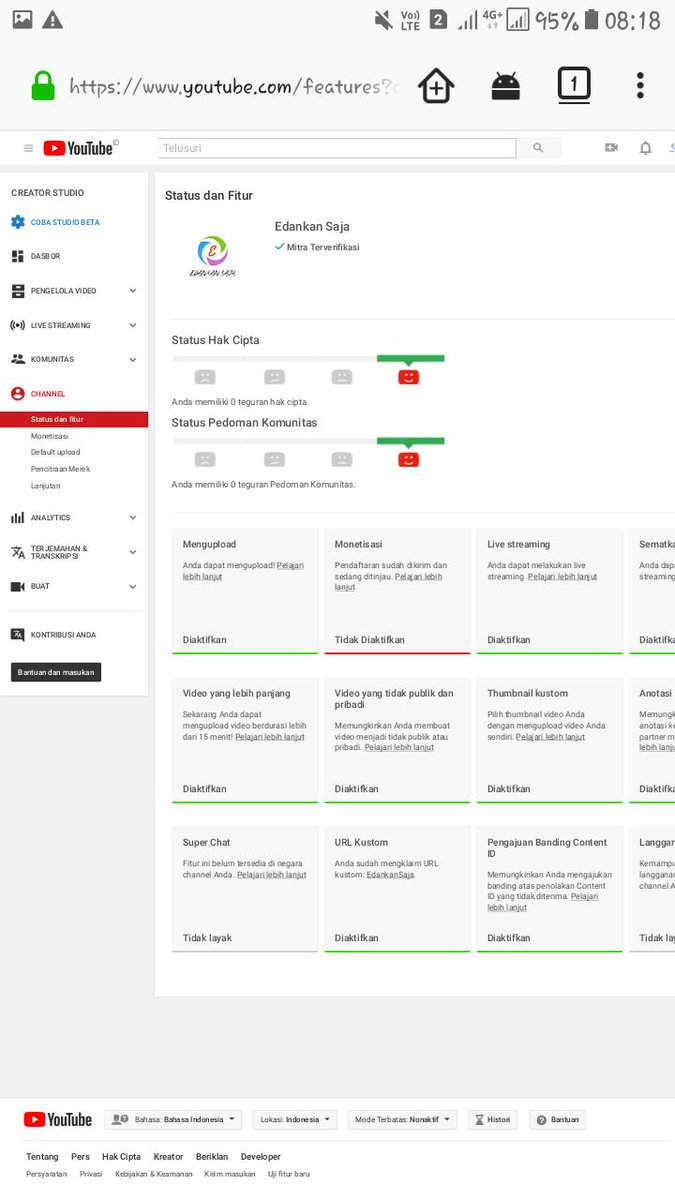Open the Bahasa Indonesia language dropdown
This screenshot has height=1200, width=675.
[173, 1120]
